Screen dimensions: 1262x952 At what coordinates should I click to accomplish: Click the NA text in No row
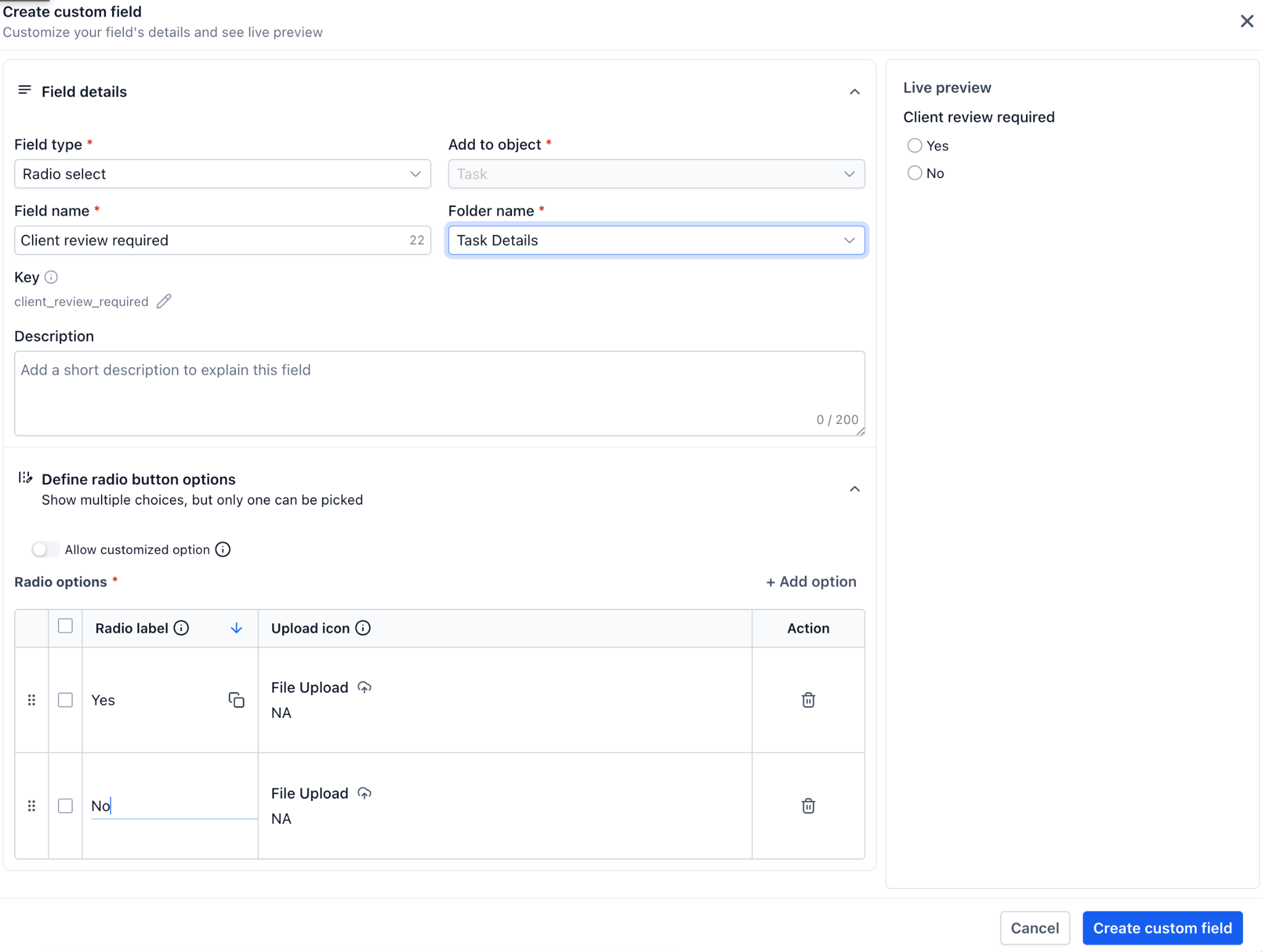[x=282, y=819]
